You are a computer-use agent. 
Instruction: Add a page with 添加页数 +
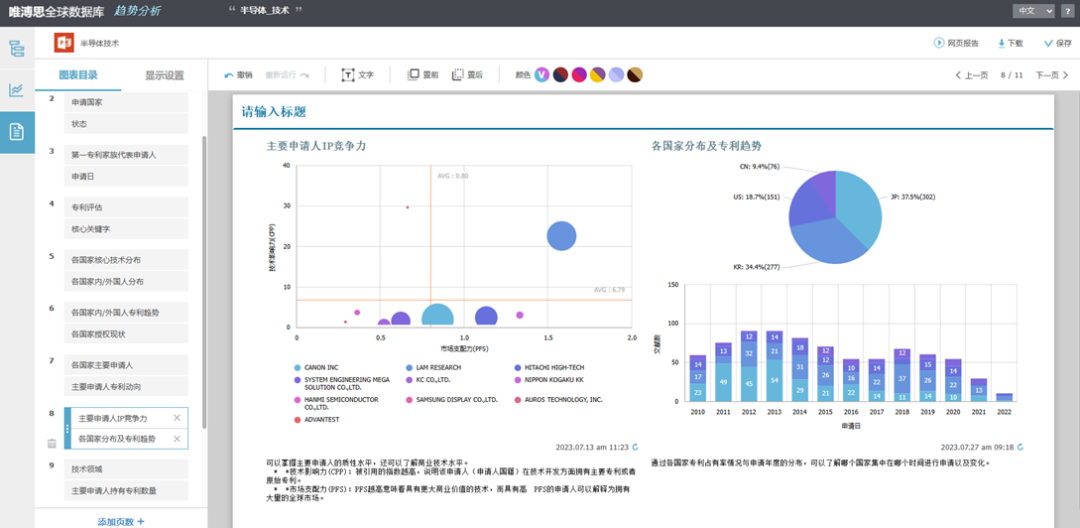click(121, 521)
